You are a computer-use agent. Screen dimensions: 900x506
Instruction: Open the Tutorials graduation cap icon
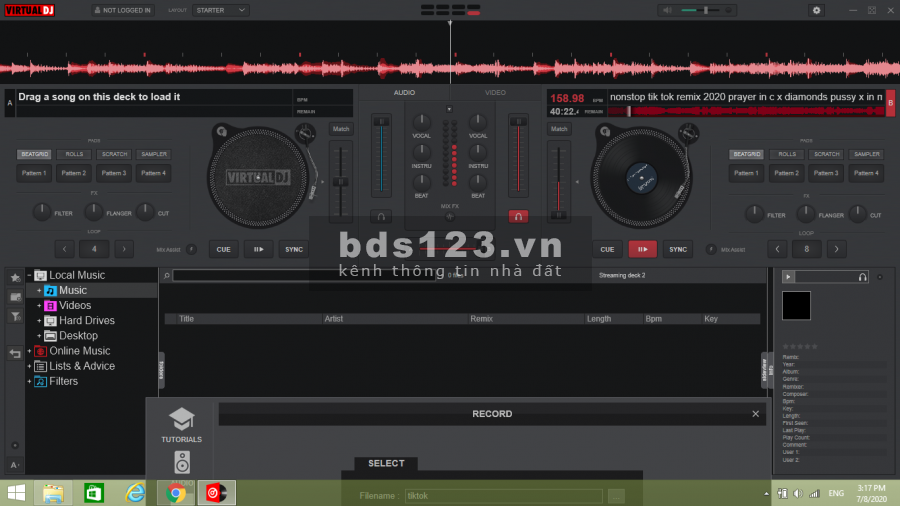[181, 419]
